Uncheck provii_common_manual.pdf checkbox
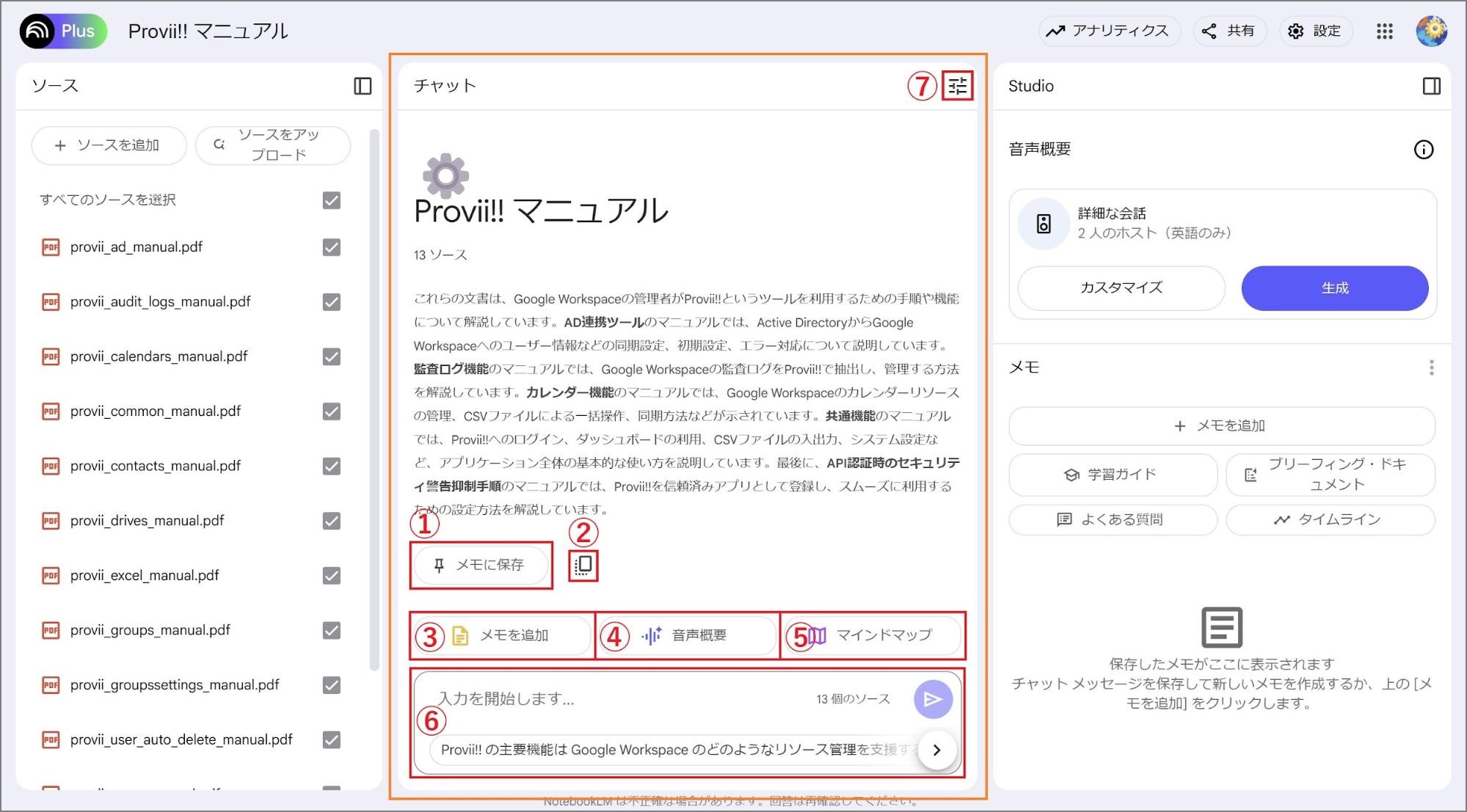Screen dimensions: 1467x812 point(332,412)
